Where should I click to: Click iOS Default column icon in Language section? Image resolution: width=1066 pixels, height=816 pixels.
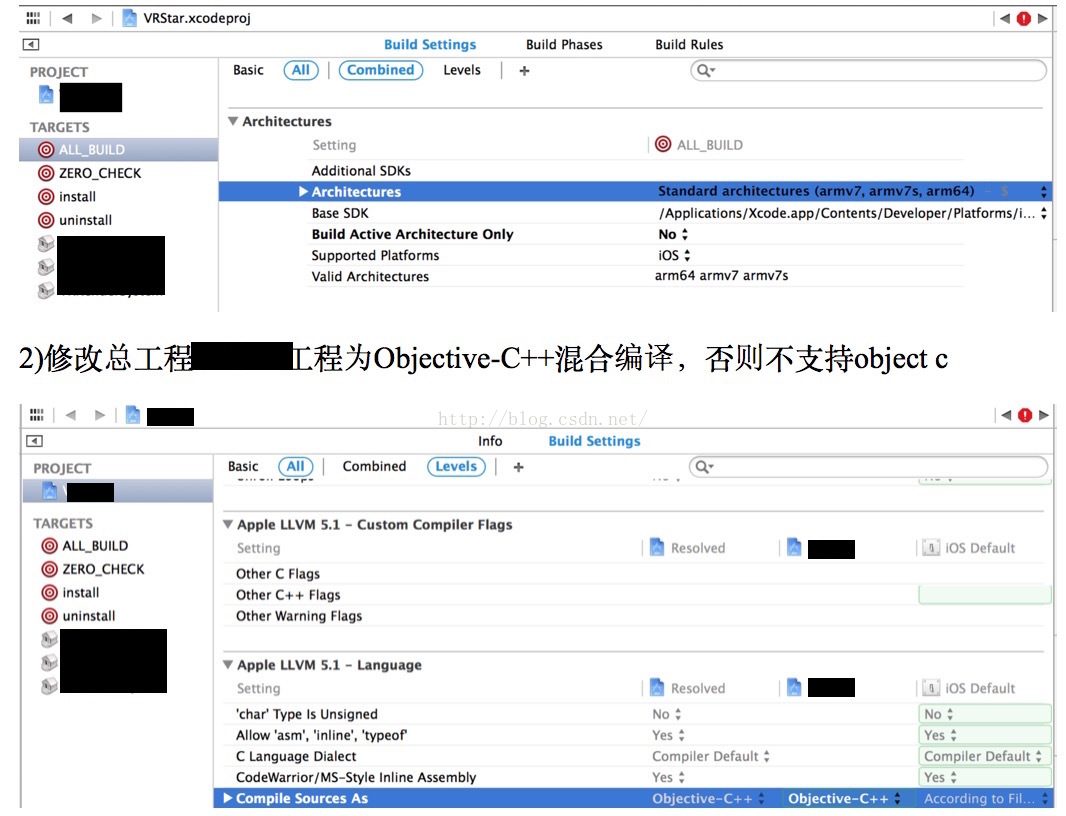[931, 688]
